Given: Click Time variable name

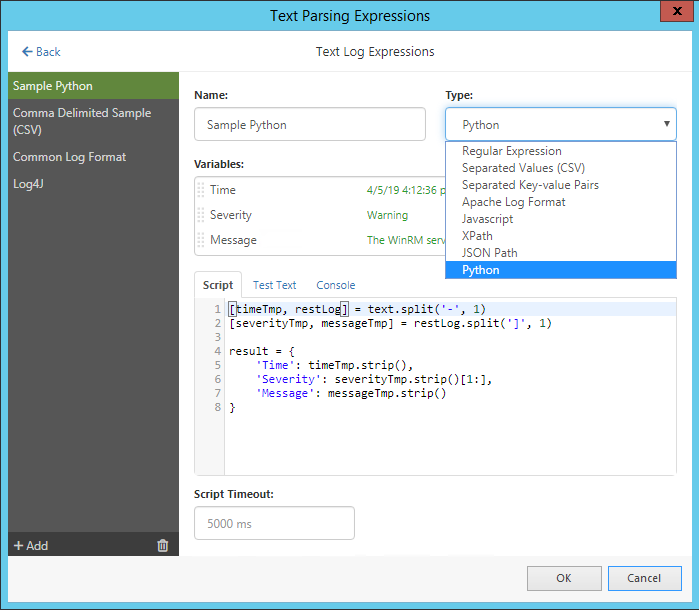Looking at the screenshot, I should click(223, 190).
